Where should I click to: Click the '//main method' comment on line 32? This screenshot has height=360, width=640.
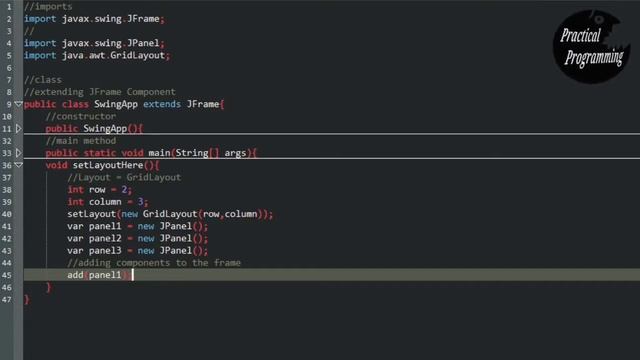81,141
